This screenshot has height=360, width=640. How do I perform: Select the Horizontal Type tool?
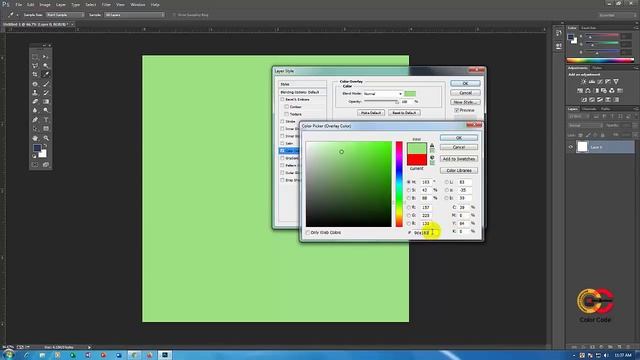coord(46,120)
